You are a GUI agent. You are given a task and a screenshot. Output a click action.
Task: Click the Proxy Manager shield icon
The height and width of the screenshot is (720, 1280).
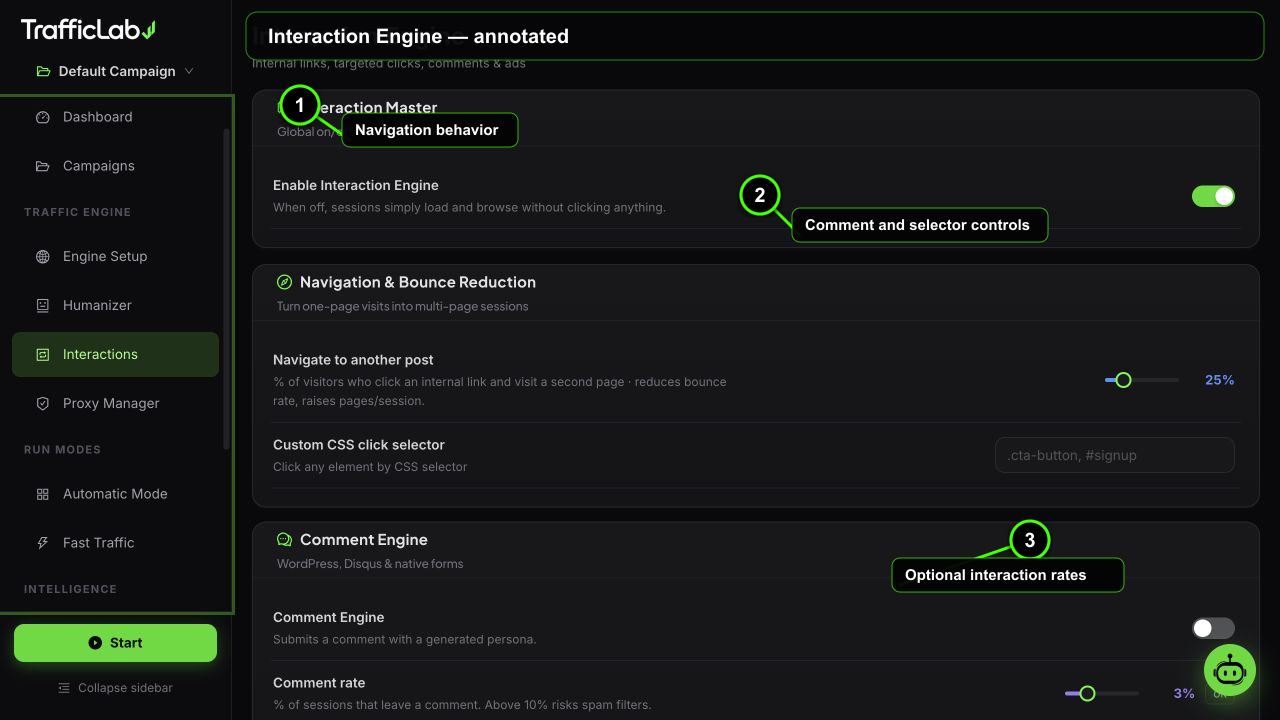point(43,403)
